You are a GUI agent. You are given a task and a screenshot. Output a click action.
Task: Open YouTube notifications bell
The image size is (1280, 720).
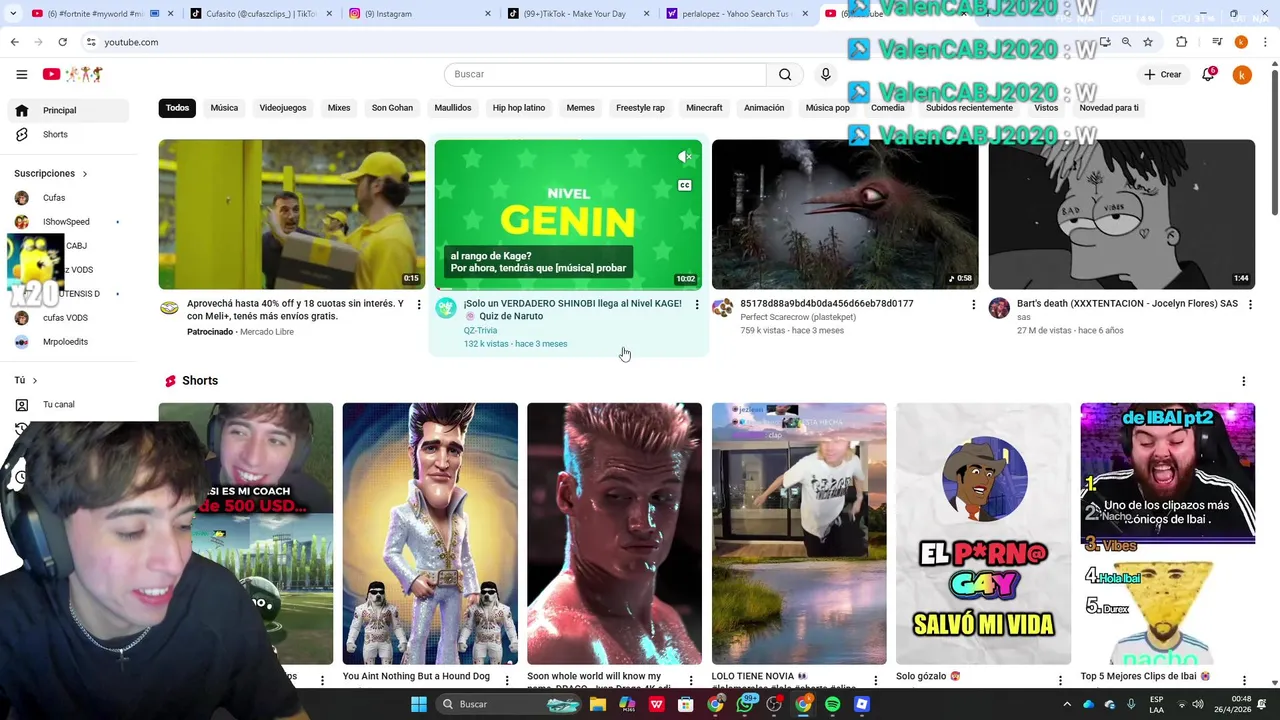[x=1208, y=74]
